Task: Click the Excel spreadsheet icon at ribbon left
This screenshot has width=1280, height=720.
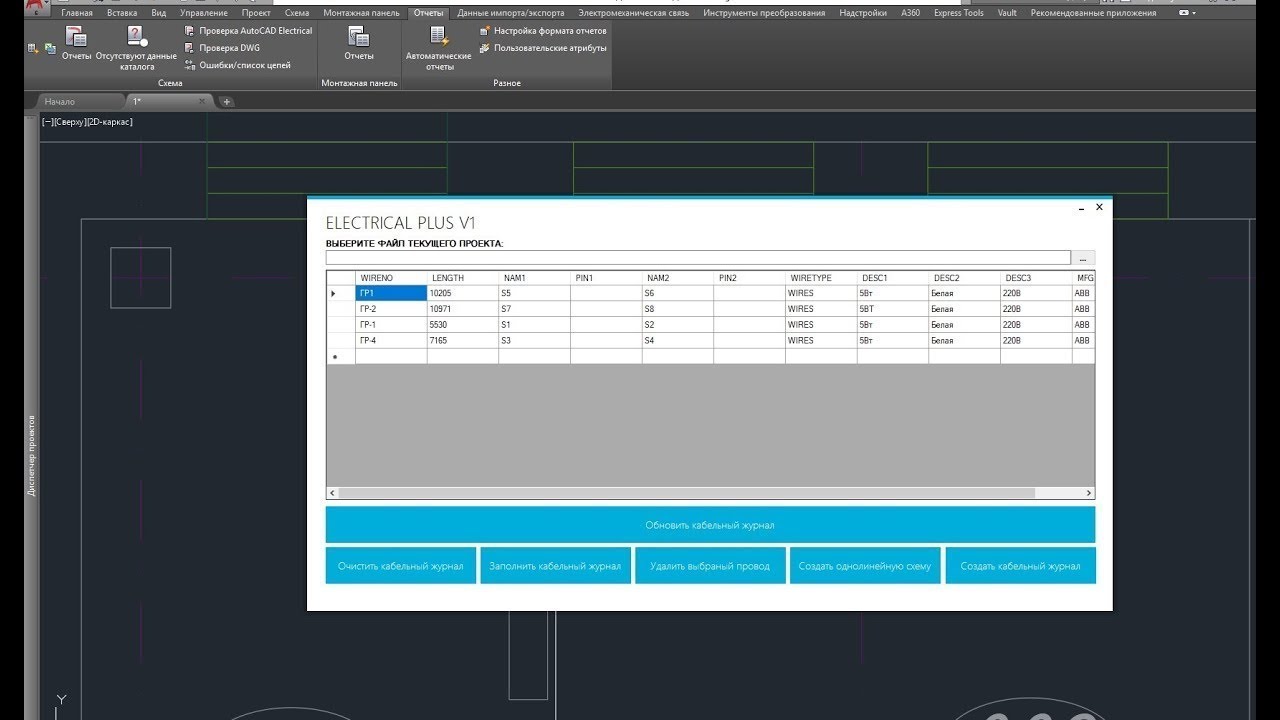Action: 48,48
